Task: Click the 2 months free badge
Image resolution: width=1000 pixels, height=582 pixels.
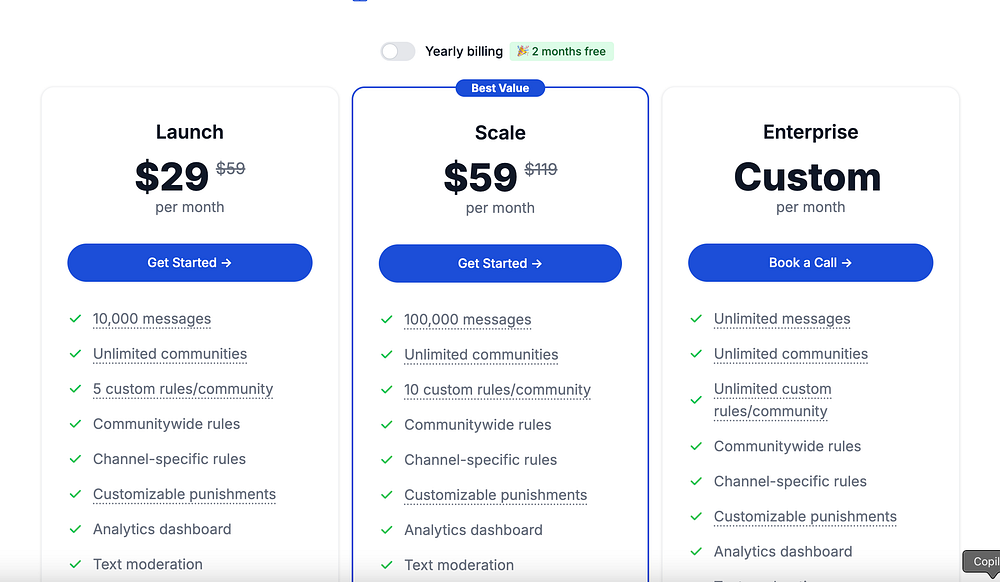Action: 561,52
